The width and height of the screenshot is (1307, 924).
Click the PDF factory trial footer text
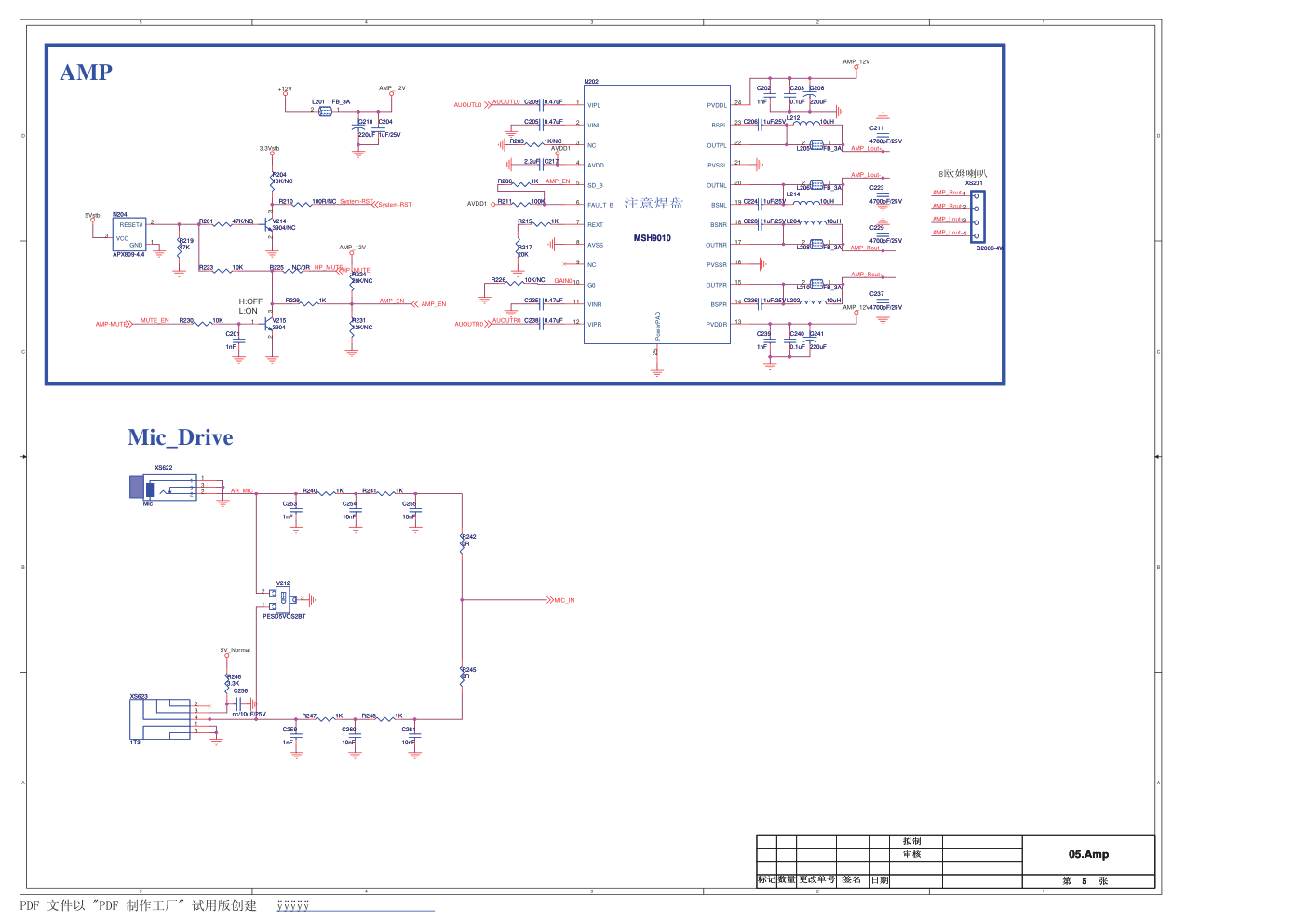[138, 905]
